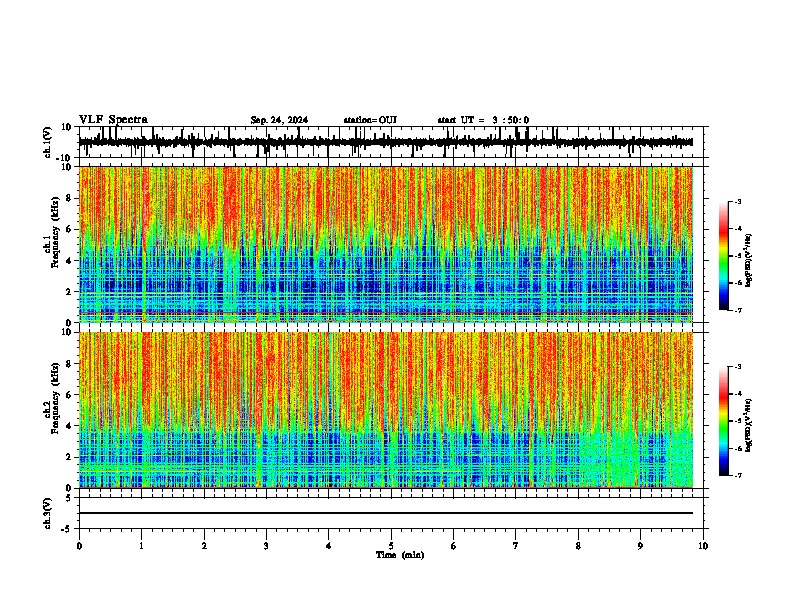Click the flat ch.3 voltage line
This screenshot has width=792, height=612.
point(385,513)
